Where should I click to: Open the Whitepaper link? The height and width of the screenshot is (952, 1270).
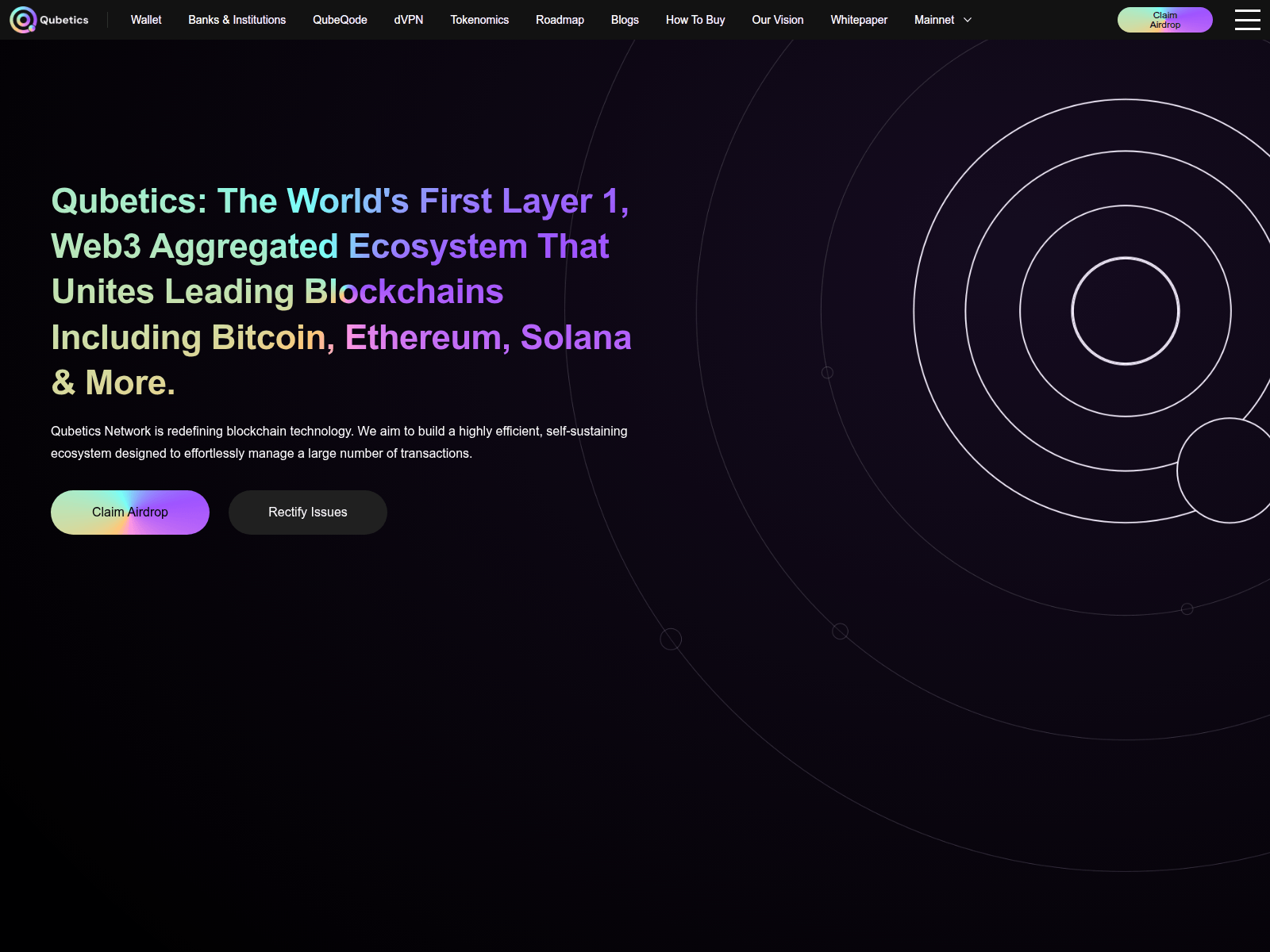point(859,20)
